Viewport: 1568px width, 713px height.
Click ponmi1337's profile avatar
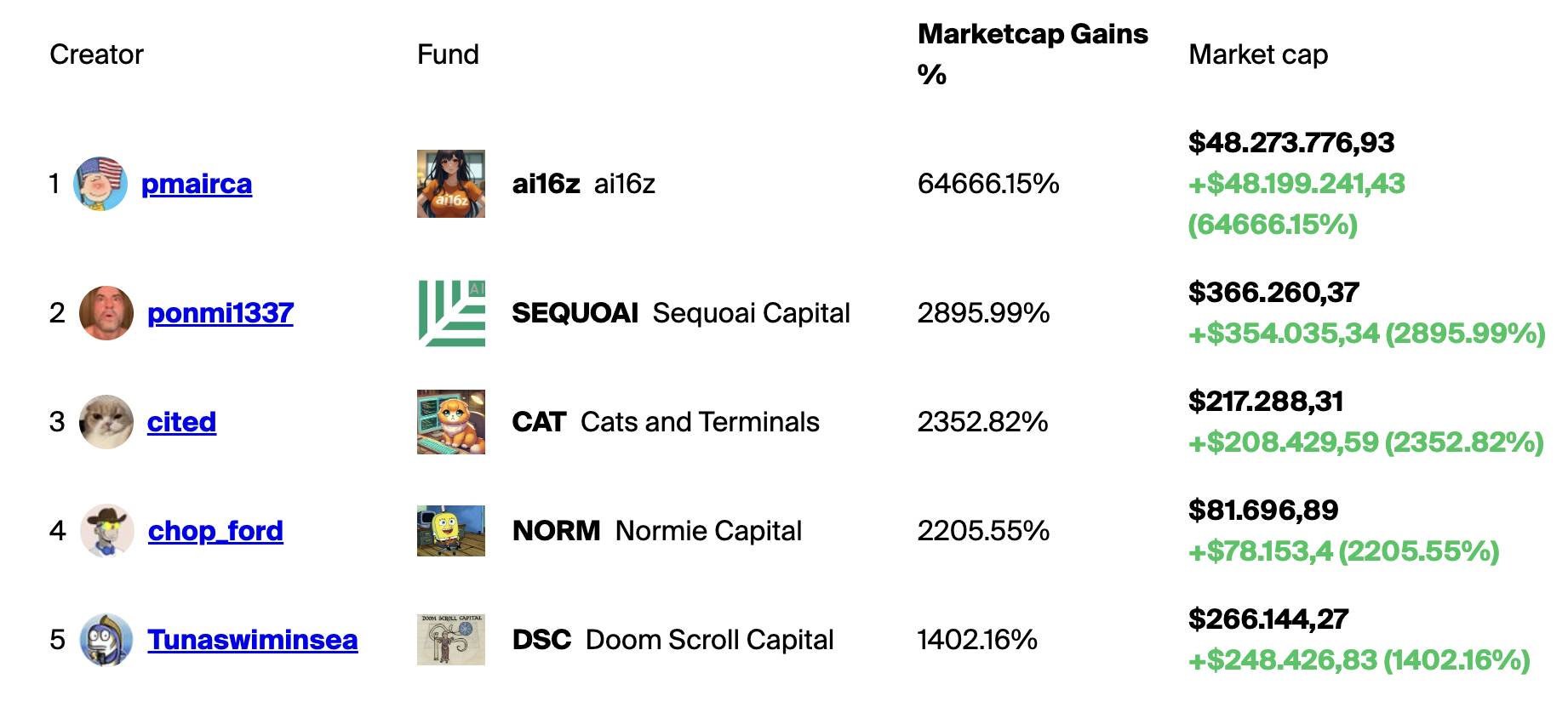pyautogui.click(x=106, y=313)
